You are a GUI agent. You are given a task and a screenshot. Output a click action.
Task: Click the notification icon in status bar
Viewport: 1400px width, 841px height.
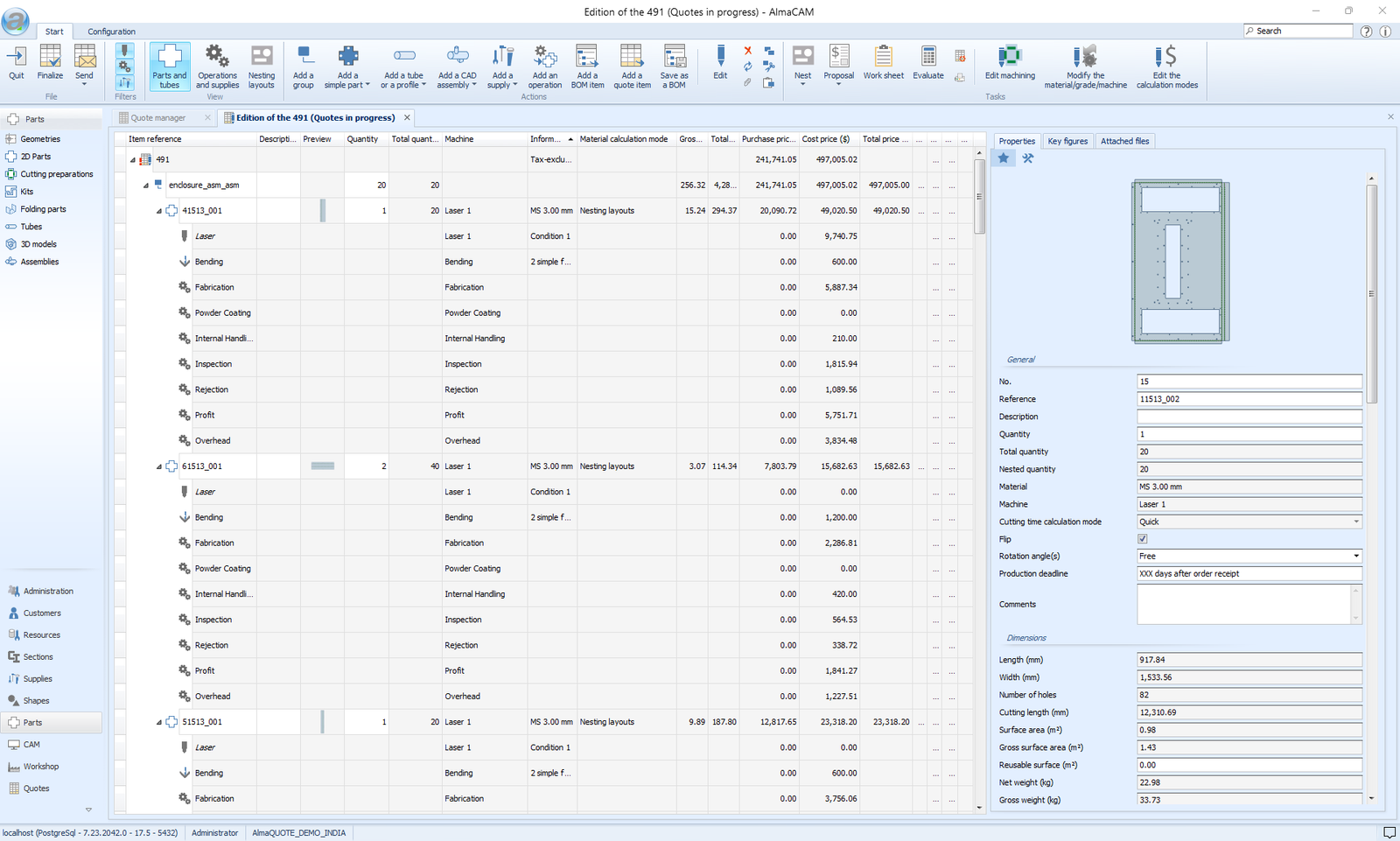pyautogui.click(x=1389, y=832)
